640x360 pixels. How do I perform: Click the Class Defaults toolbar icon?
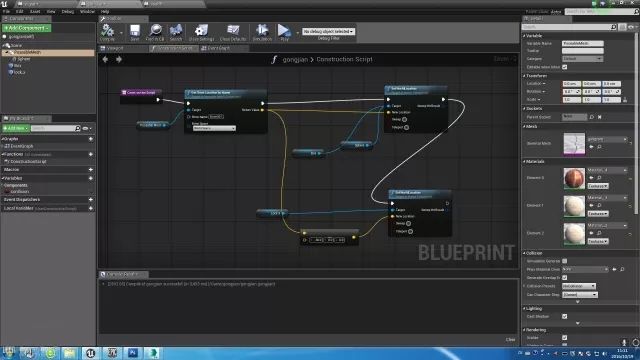pyautogui.click(x=233, y=31)
